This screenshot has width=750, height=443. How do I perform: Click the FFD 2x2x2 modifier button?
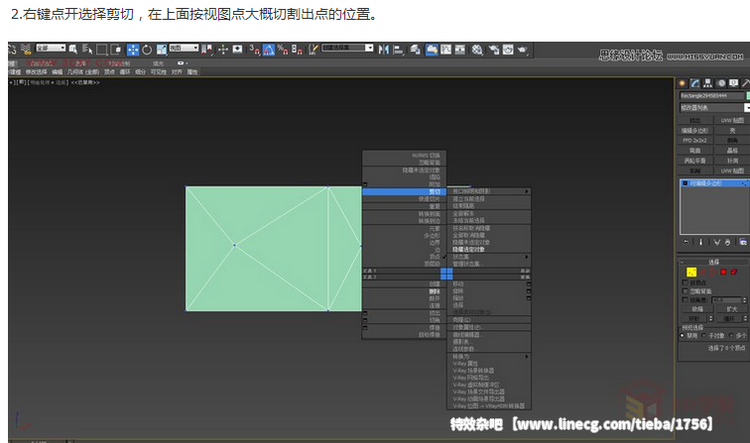point(695,141)
